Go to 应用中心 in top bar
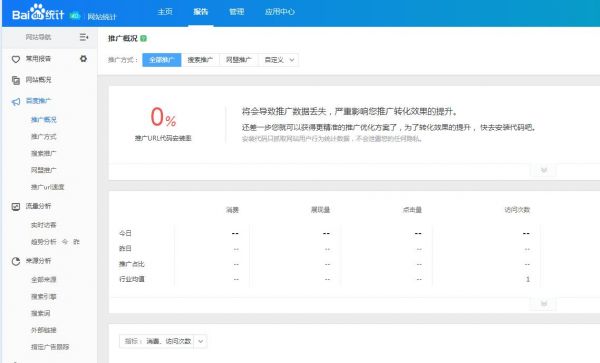Viewport: 600px width, 363px height. coord(280,12)
